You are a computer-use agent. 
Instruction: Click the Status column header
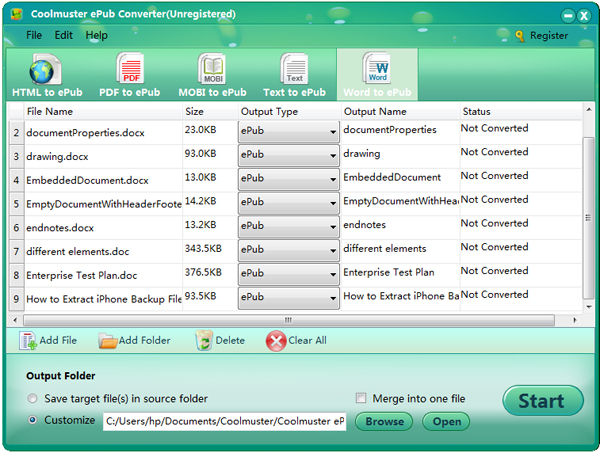tap(521, 111)
